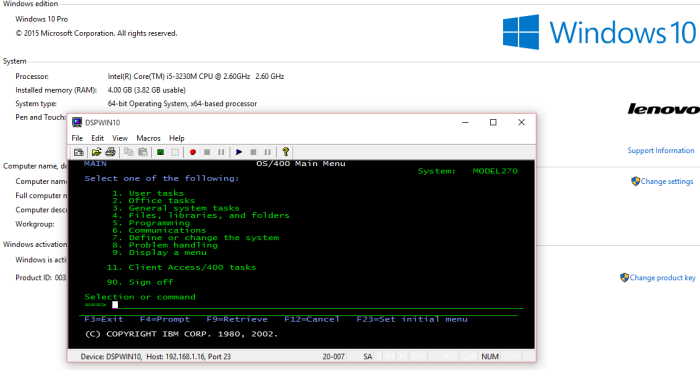The height and width of the screenshot is (370, 700).
Task: Click the pause button beside the red record dot
Action: 221,152
